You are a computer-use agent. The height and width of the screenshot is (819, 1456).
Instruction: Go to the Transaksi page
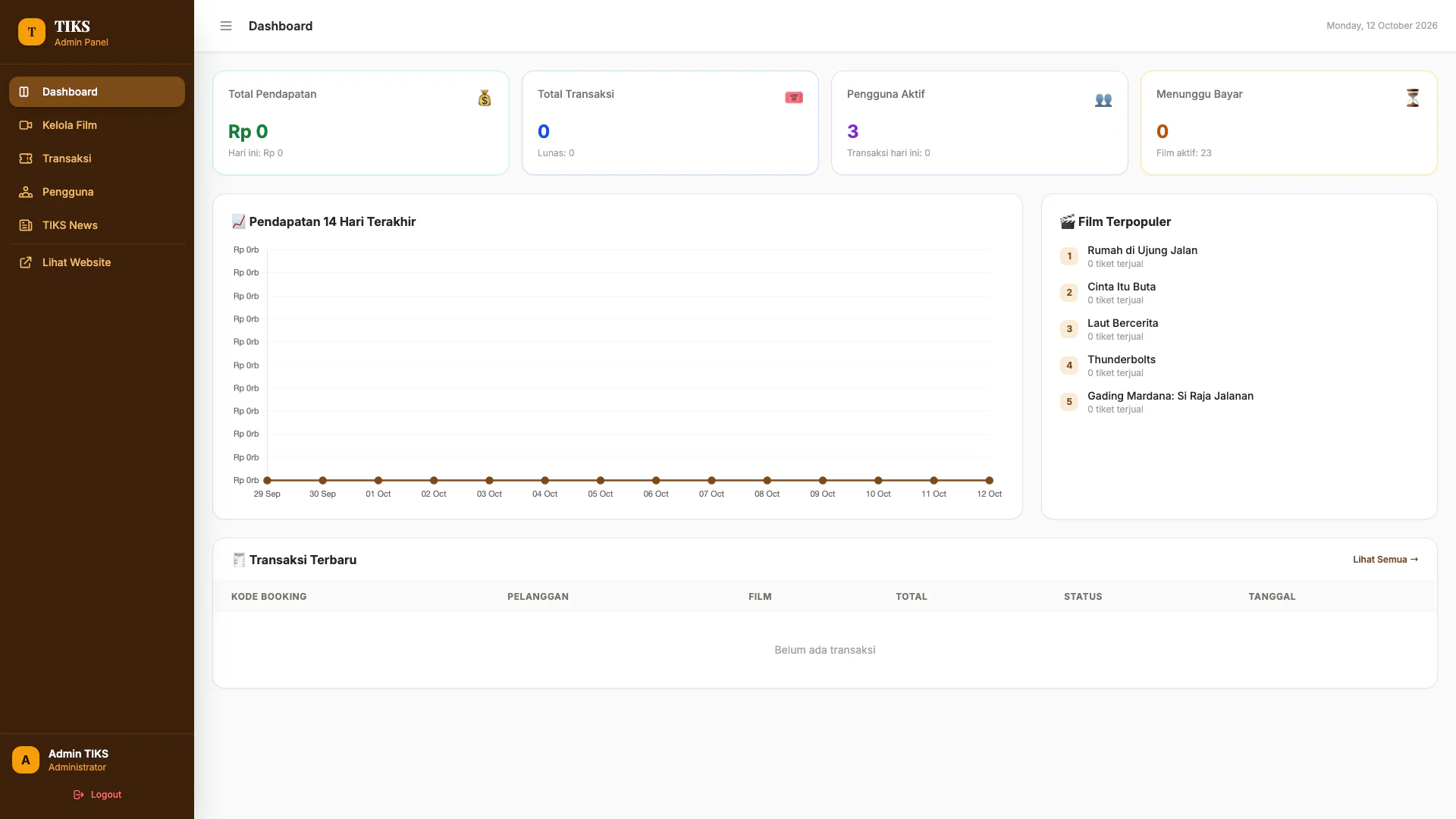(97, 158)
